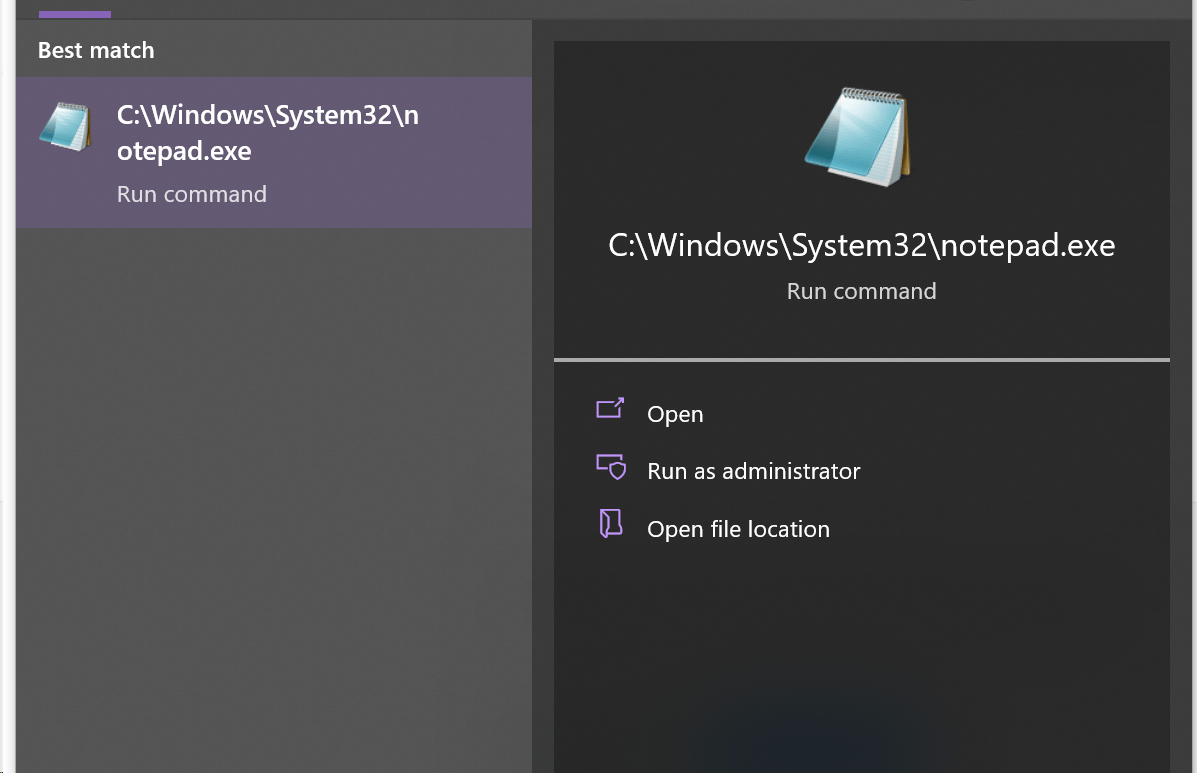The width and height of the screenshot is (1197, 773).
Task: Select the notepad.exe best match result
Action: (x=273, y=152)
